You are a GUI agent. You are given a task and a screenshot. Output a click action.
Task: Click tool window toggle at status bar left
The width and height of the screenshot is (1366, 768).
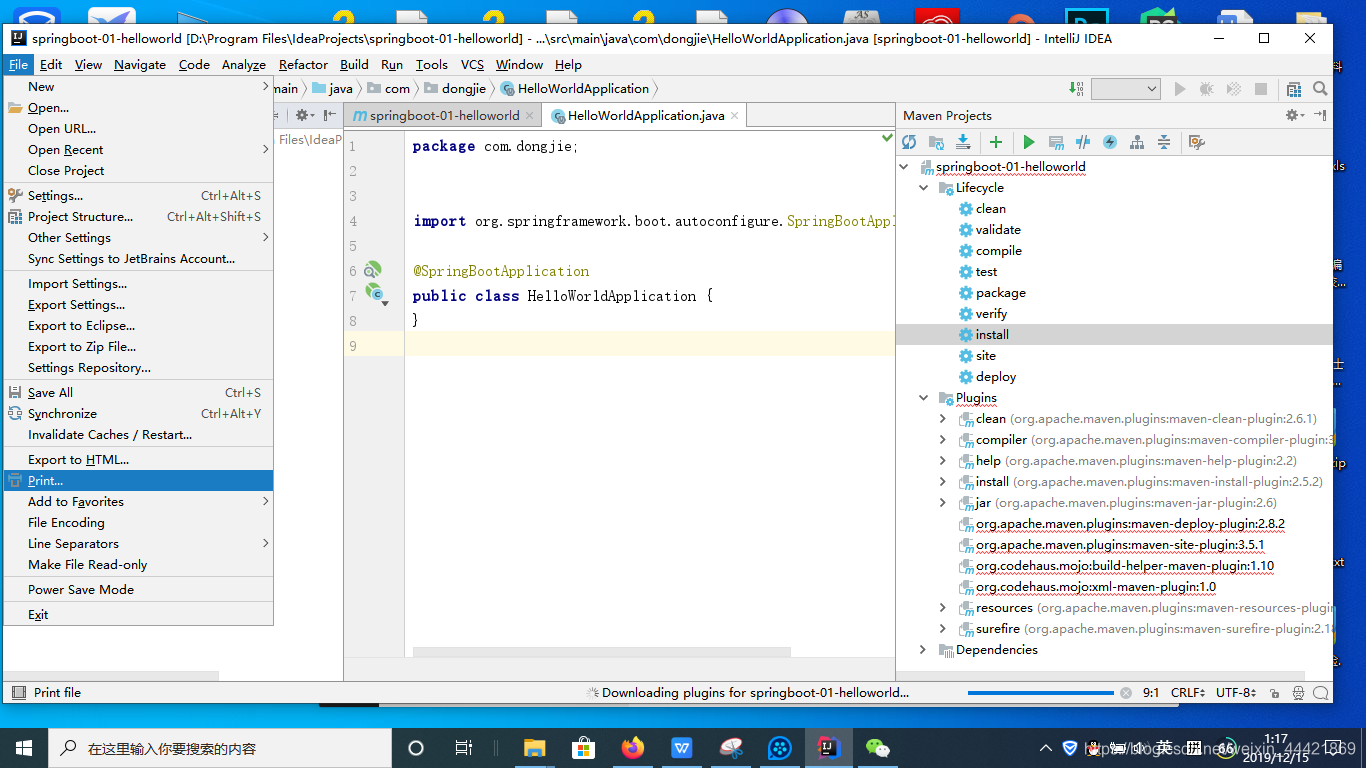[18, 692]
